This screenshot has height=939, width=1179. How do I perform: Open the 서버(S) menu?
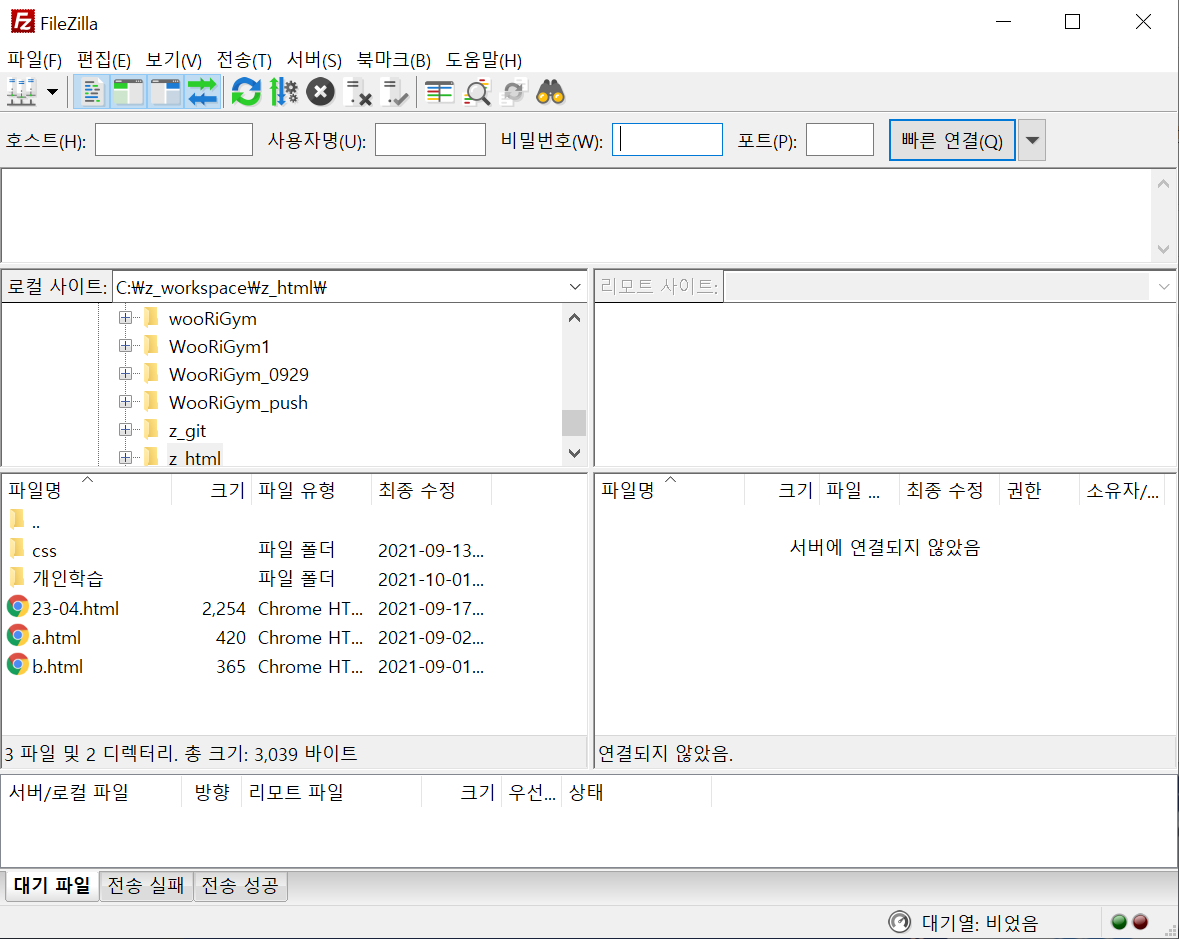coord(314,59)
